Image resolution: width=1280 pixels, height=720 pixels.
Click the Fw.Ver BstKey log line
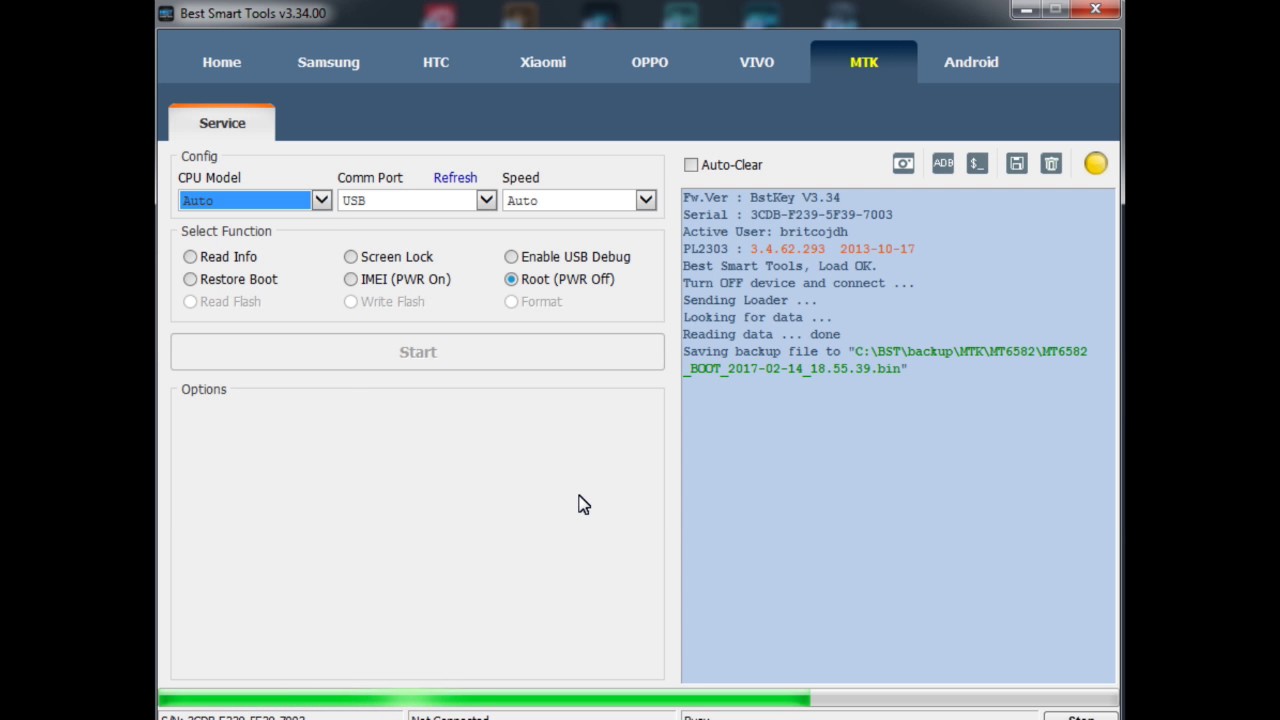tap(761, 198)
